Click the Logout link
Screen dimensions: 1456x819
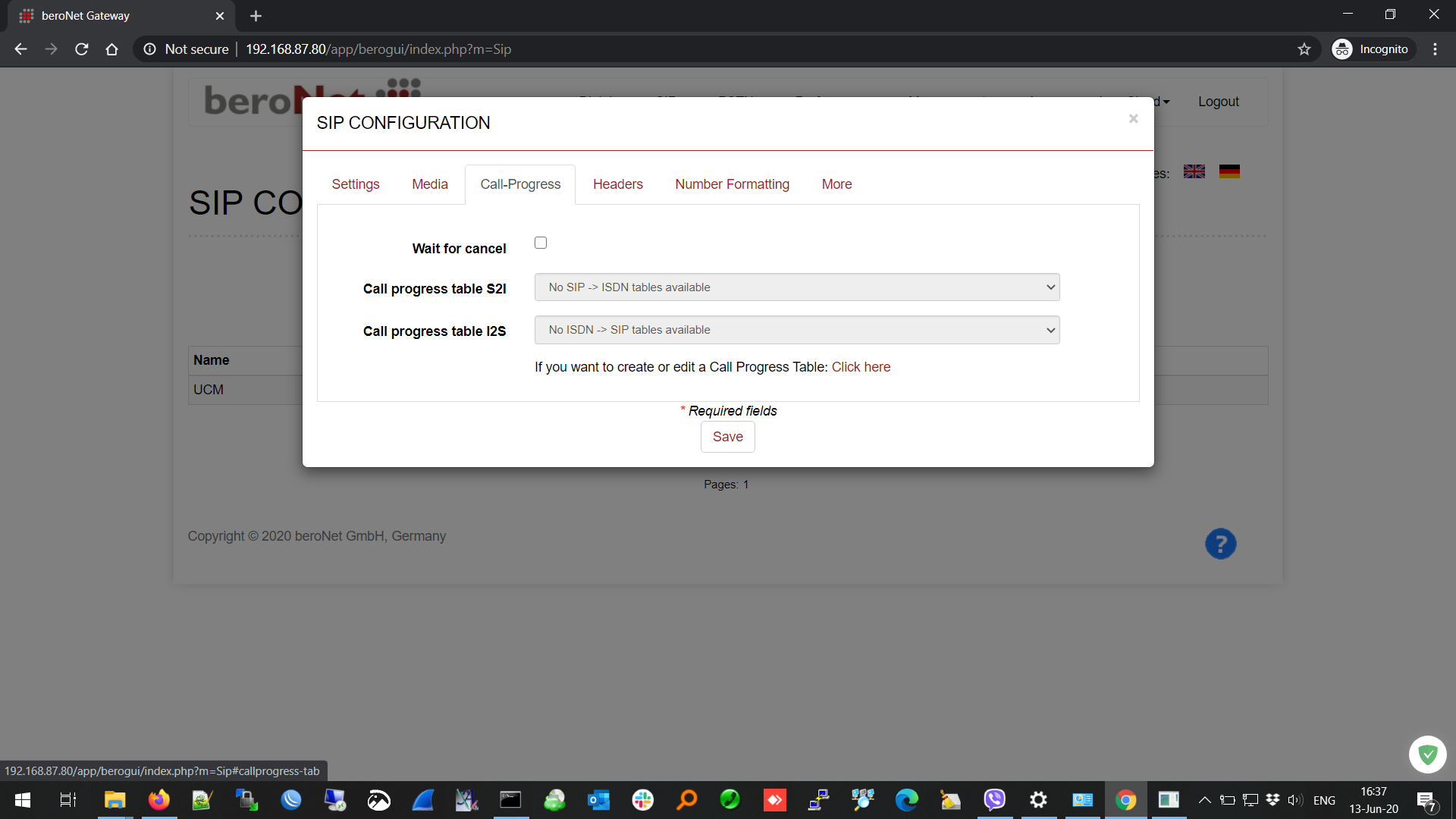click(x=1218, y=102)
